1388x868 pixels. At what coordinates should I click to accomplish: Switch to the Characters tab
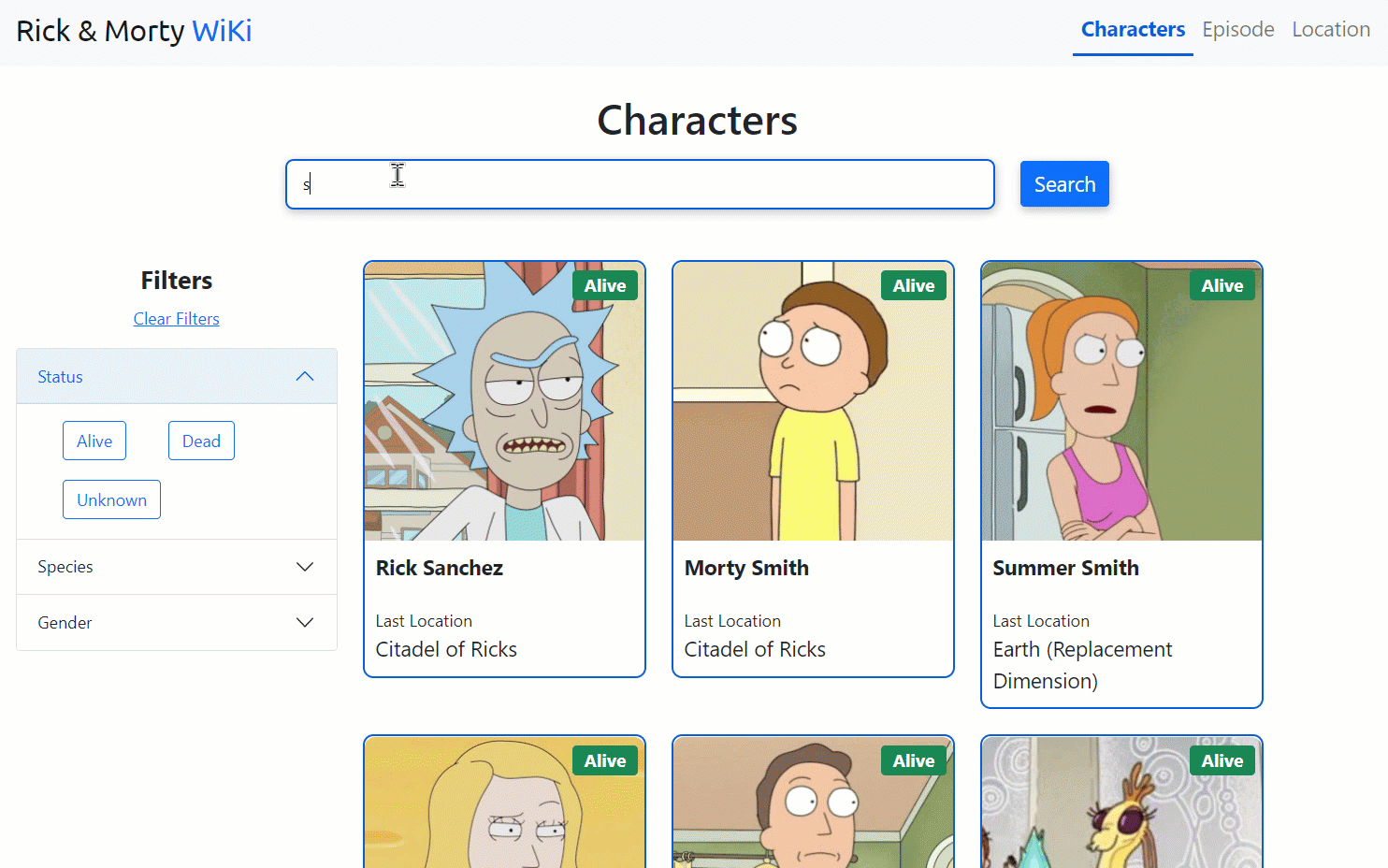[x=1133, y=30]
